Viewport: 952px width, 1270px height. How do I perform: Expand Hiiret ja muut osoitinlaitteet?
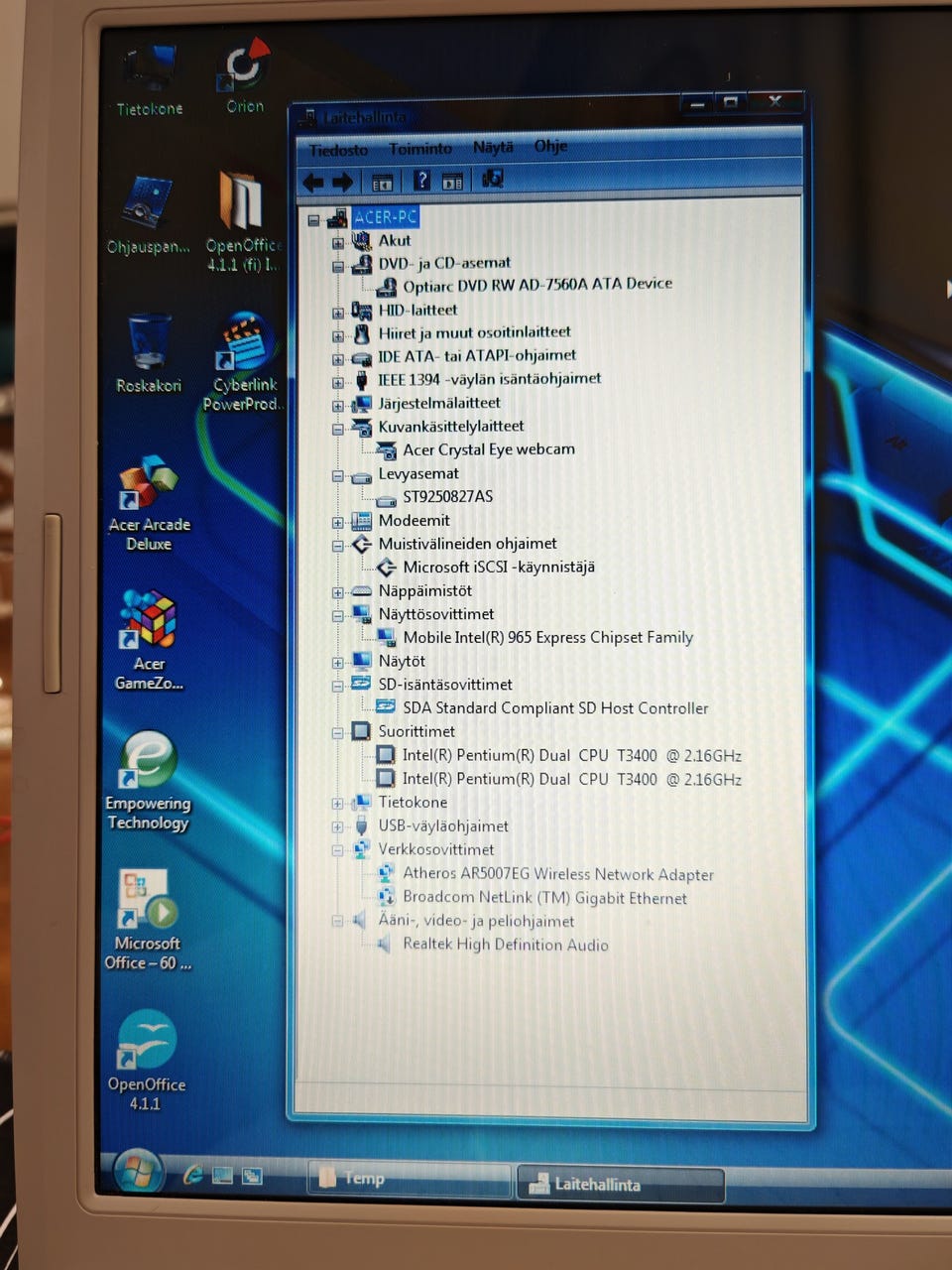[338, 335]
